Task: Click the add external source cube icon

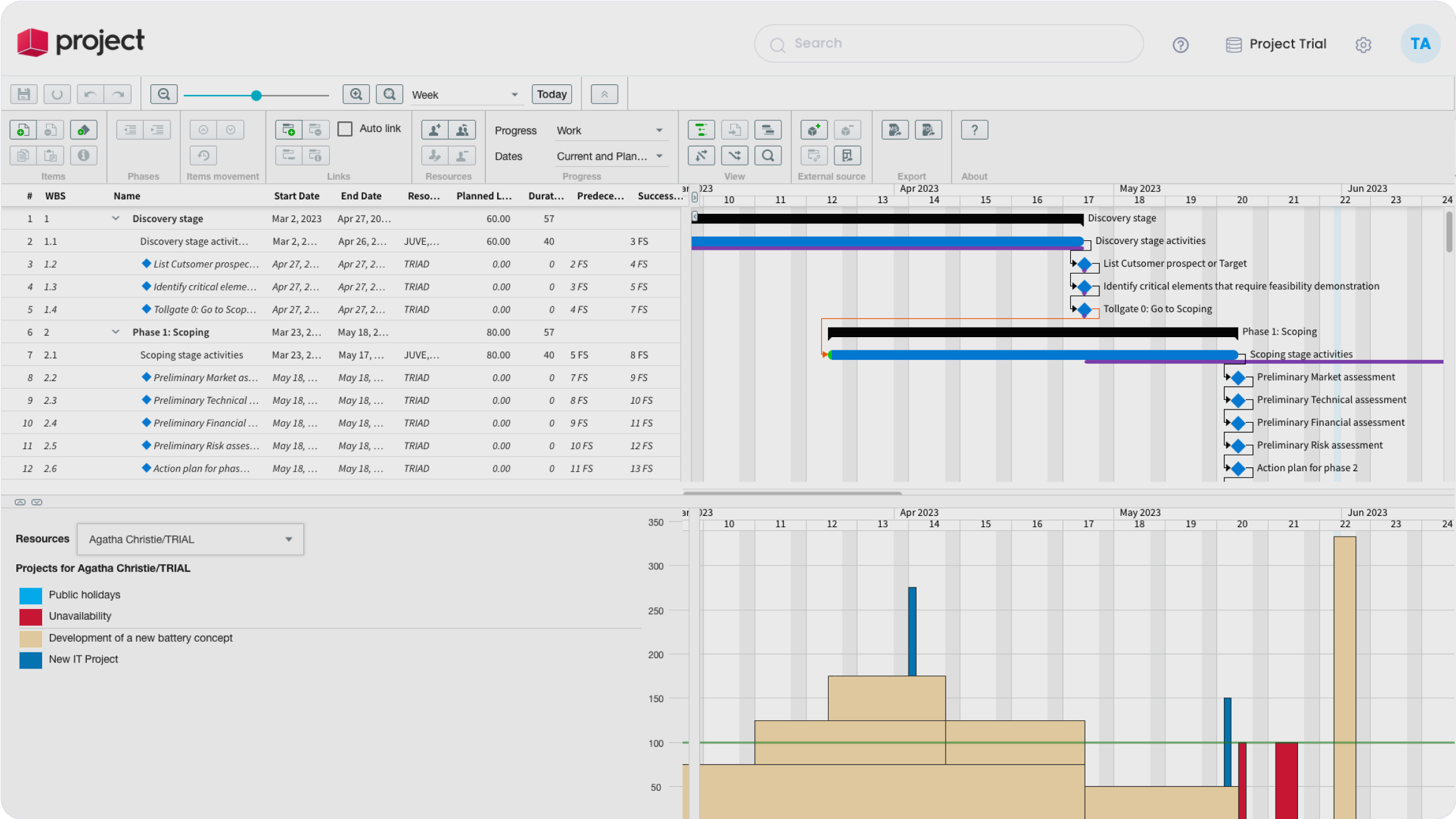Action: coord(814,130)
